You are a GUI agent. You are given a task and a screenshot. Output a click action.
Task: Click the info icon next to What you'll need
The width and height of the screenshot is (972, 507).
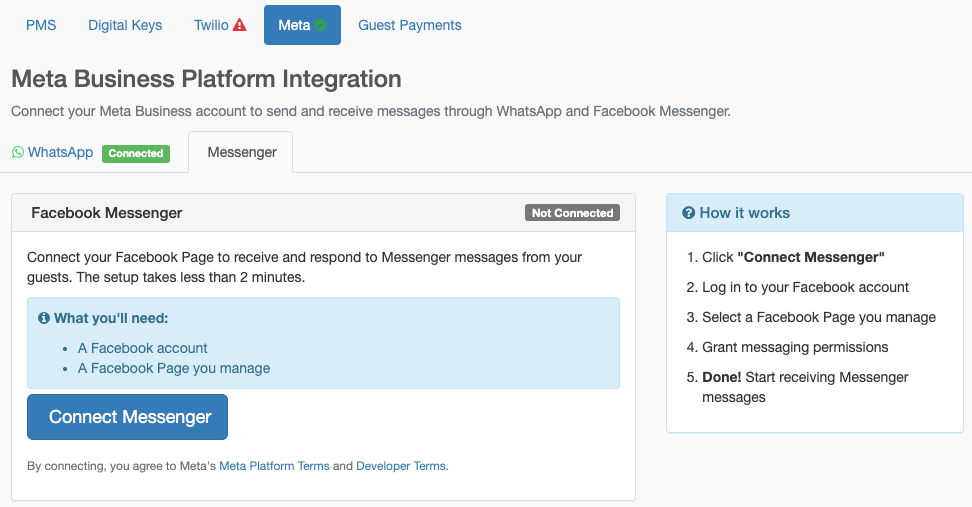click(44, 318)
